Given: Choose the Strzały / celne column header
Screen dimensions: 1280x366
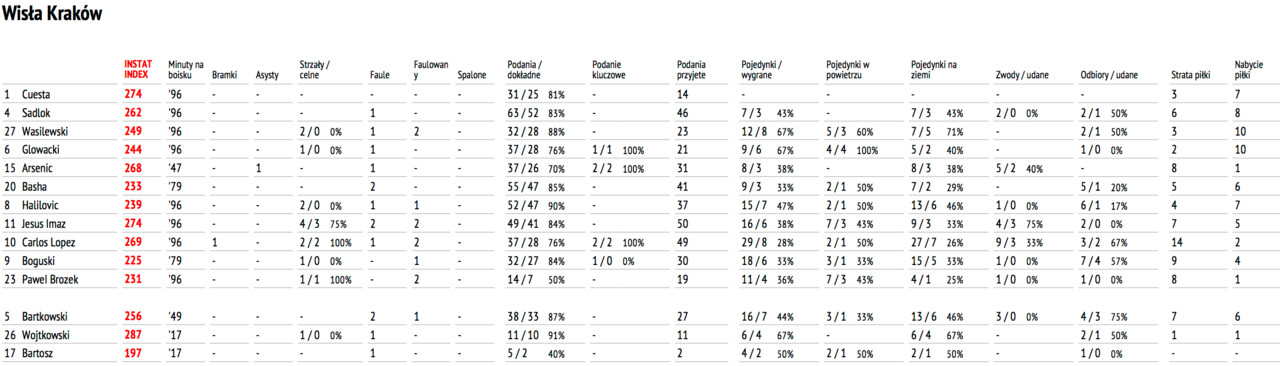Looking at the screenshot, I should (x=316, y=69).
